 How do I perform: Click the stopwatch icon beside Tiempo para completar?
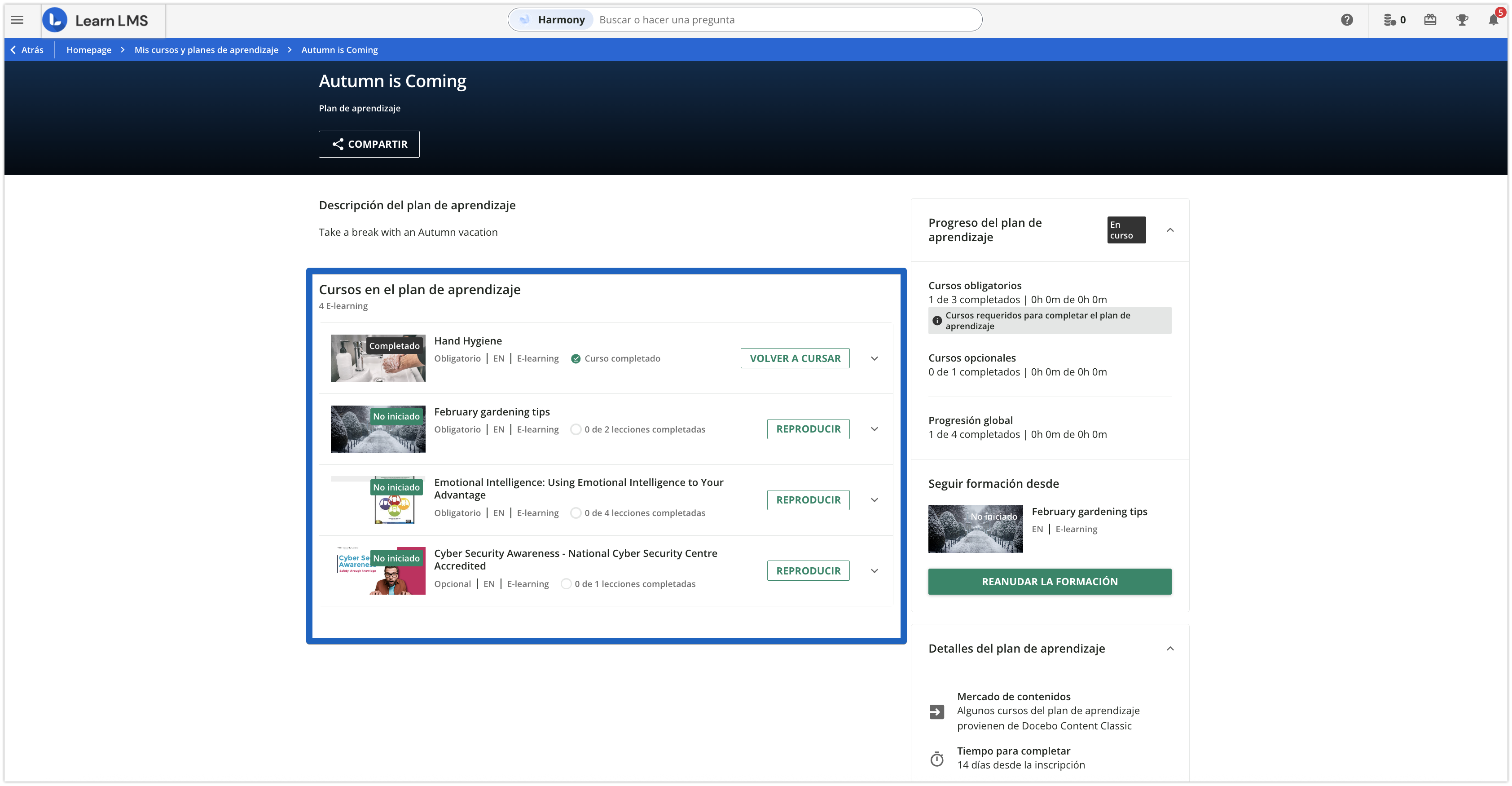click(x=937, y=759)
